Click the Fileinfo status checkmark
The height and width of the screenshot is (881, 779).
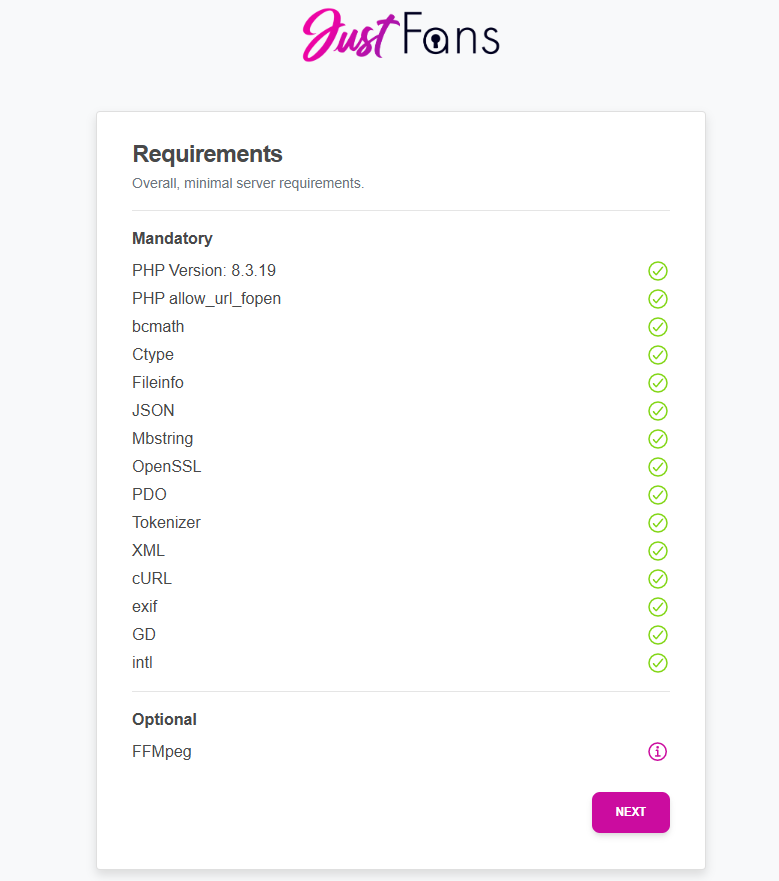657,383
